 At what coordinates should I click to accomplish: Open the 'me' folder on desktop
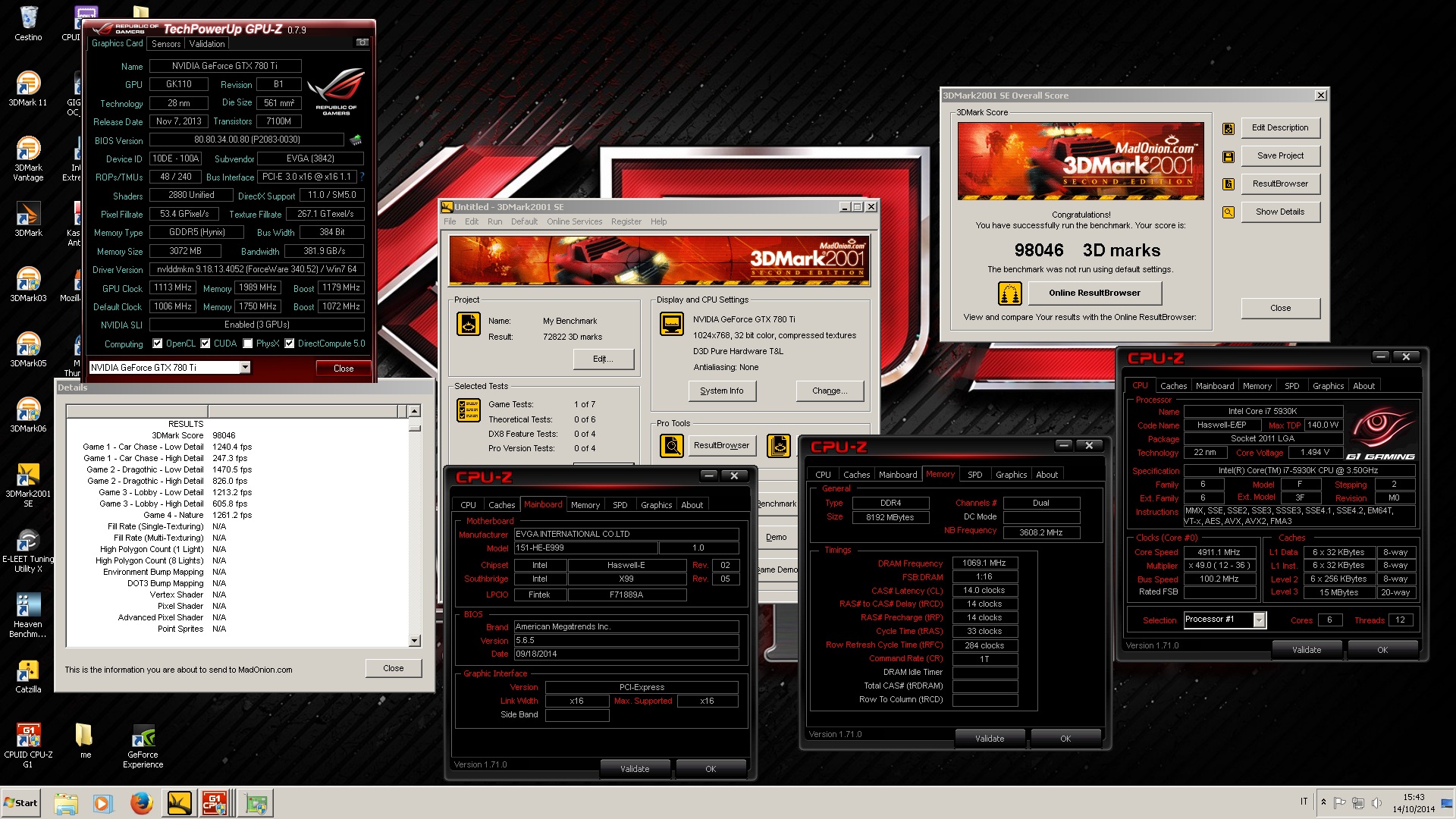tap(85, 740)
